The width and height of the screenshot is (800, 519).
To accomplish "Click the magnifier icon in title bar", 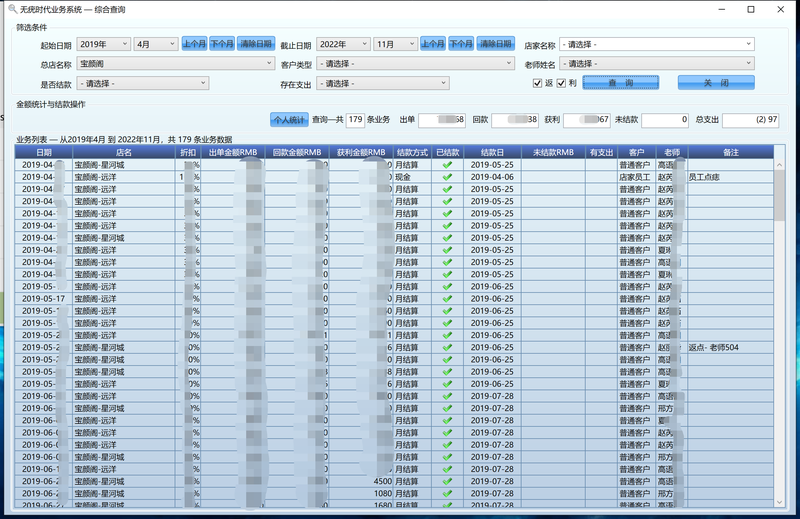I will [x=13, y=9].
